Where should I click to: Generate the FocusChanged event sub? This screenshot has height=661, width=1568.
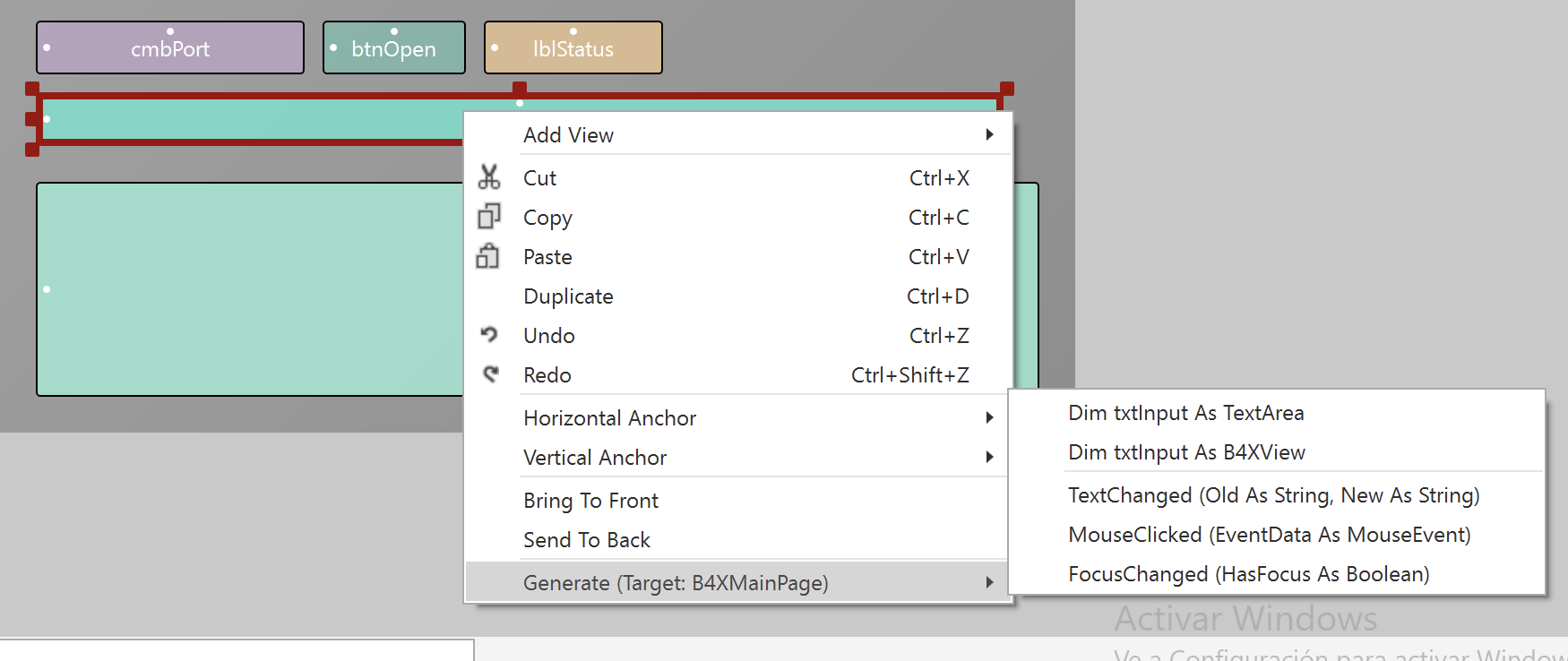click(x=1248, y=574)
